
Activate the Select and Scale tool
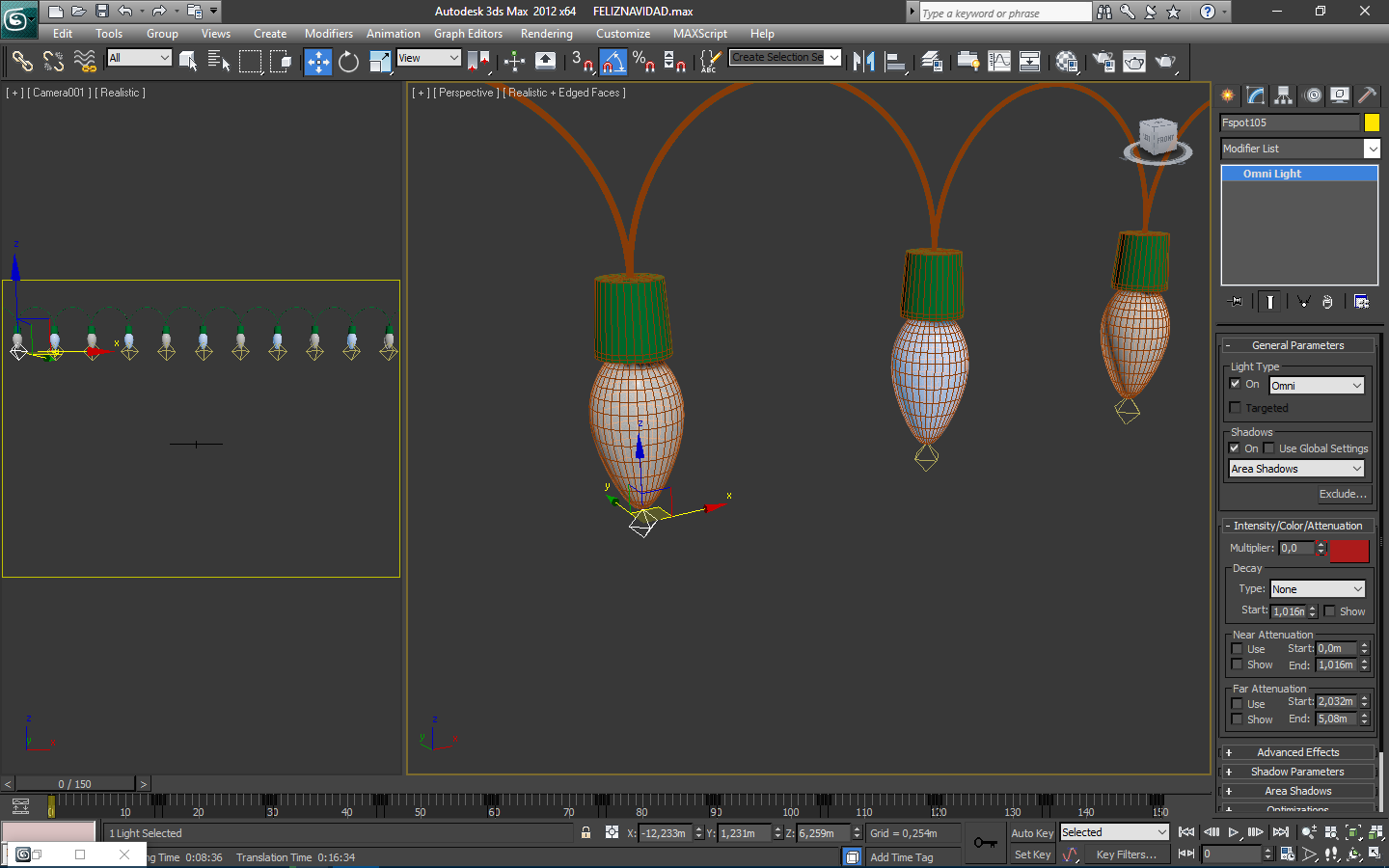coord(380,62)
